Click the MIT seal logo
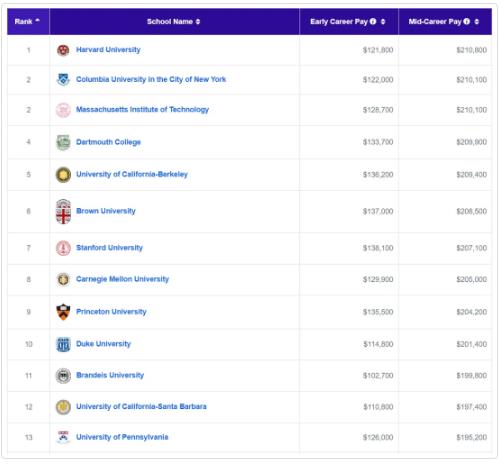Image resolution: width=502 pixels, height=466 pixels. point(63,110)
